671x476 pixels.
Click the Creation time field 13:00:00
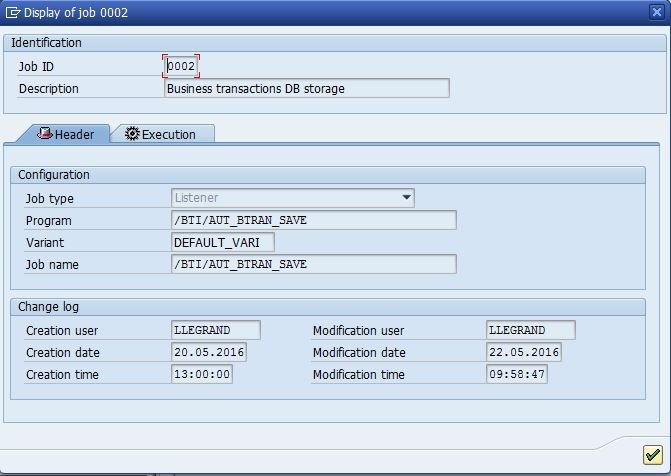pyautogui.click(x=202, y=374)
